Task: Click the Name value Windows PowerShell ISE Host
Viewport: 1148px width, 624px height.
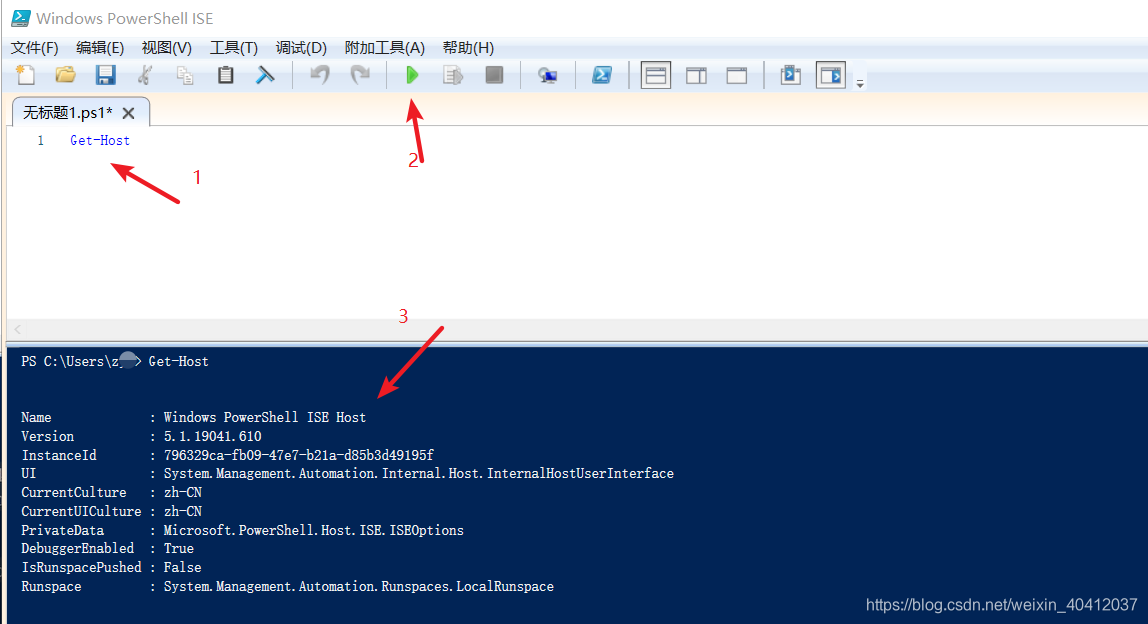Action: tap(264, 417)
